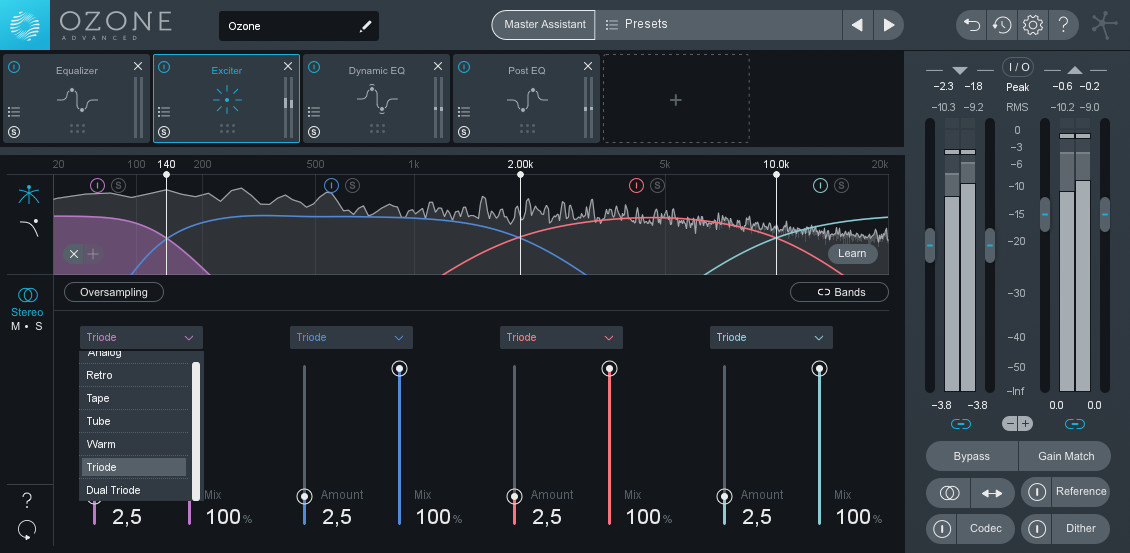Open the history clock icon
This screenshot has height=553, width=1130.
point(1002,24)
